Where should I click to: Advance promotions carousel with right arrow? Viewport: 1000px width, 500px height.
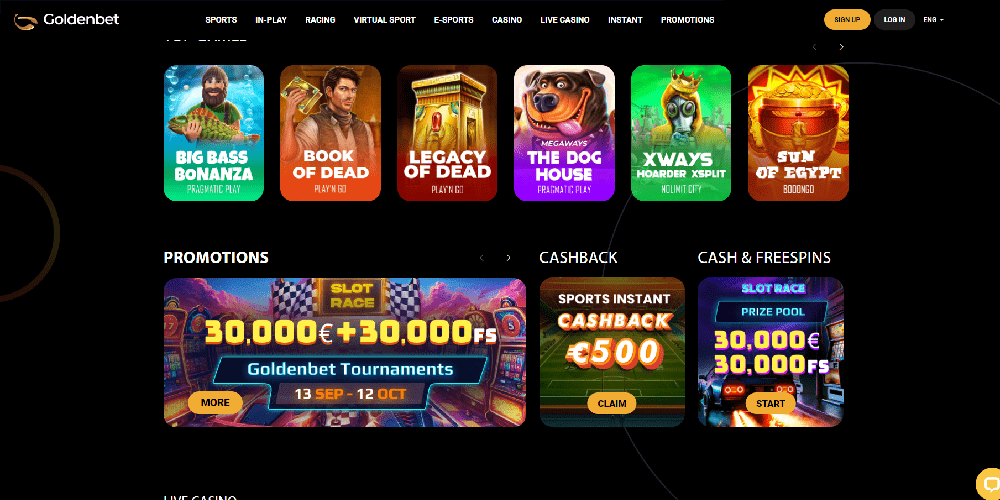[x=508, y=258]
